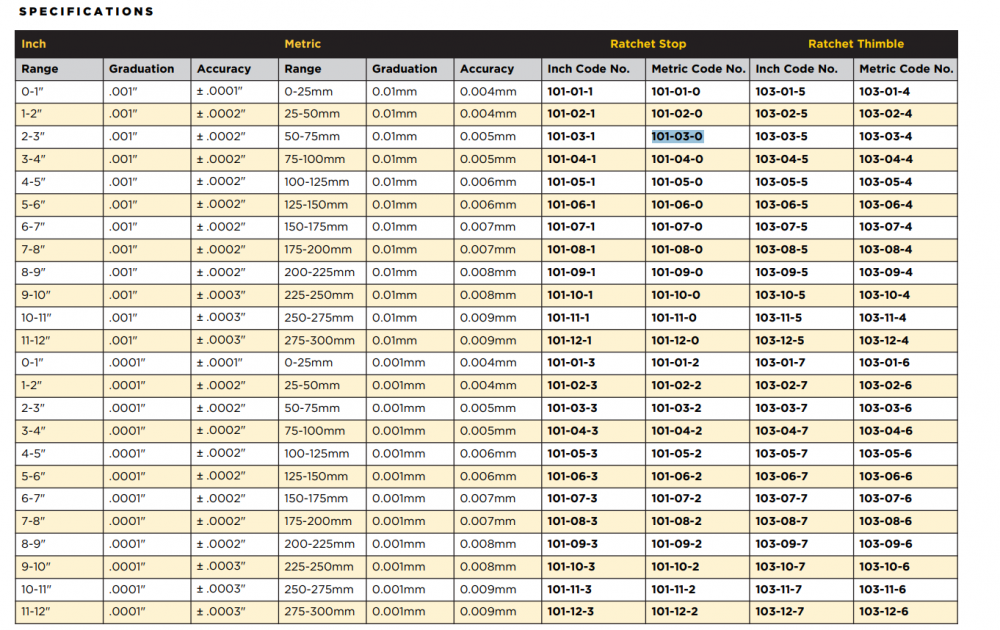Pick code 101-02-2
This screenshot has height=630, width=1000.
(676, 385)
